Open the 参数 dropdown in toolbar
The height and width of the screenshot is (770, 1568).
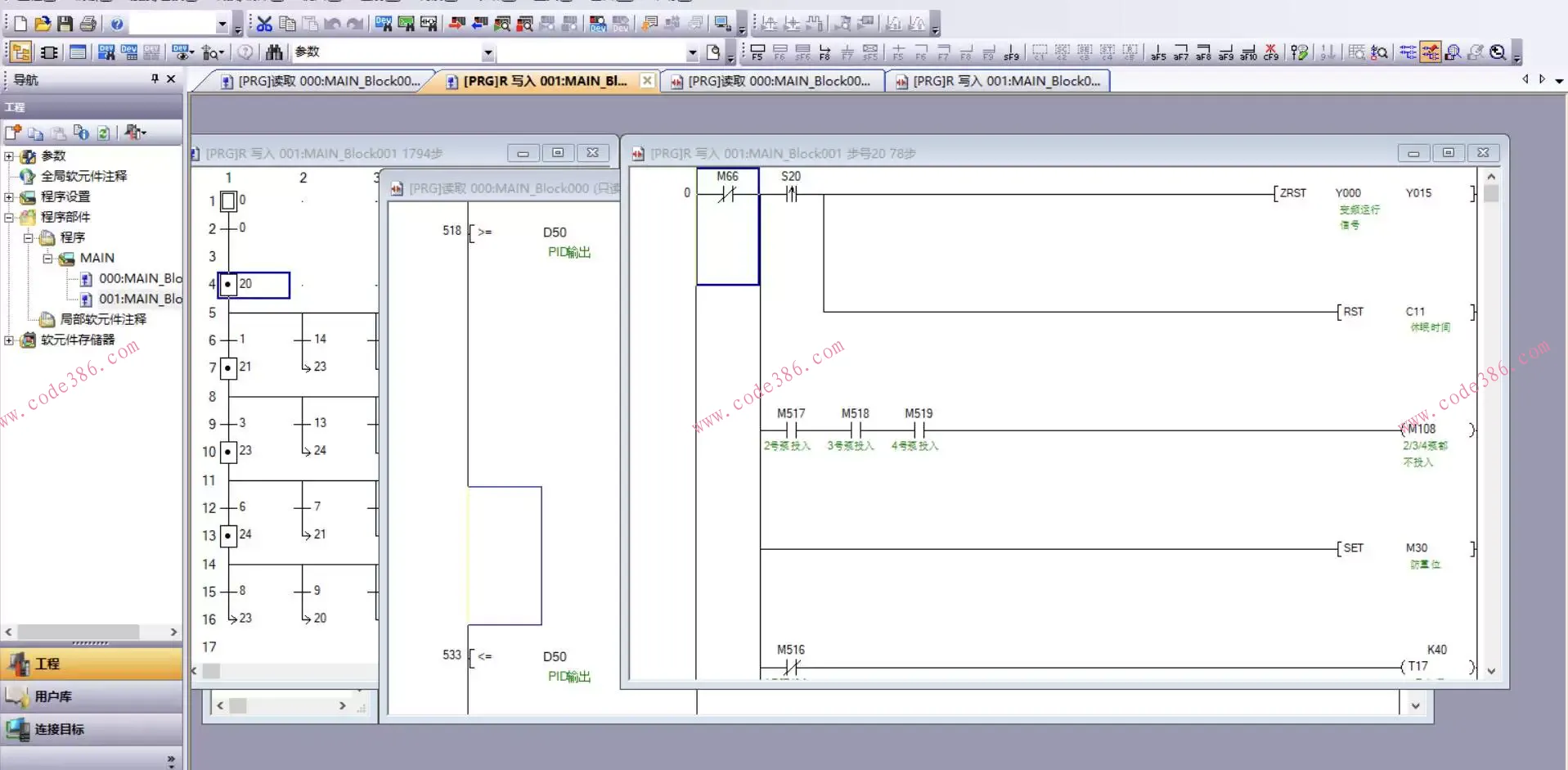coord(488,53)
